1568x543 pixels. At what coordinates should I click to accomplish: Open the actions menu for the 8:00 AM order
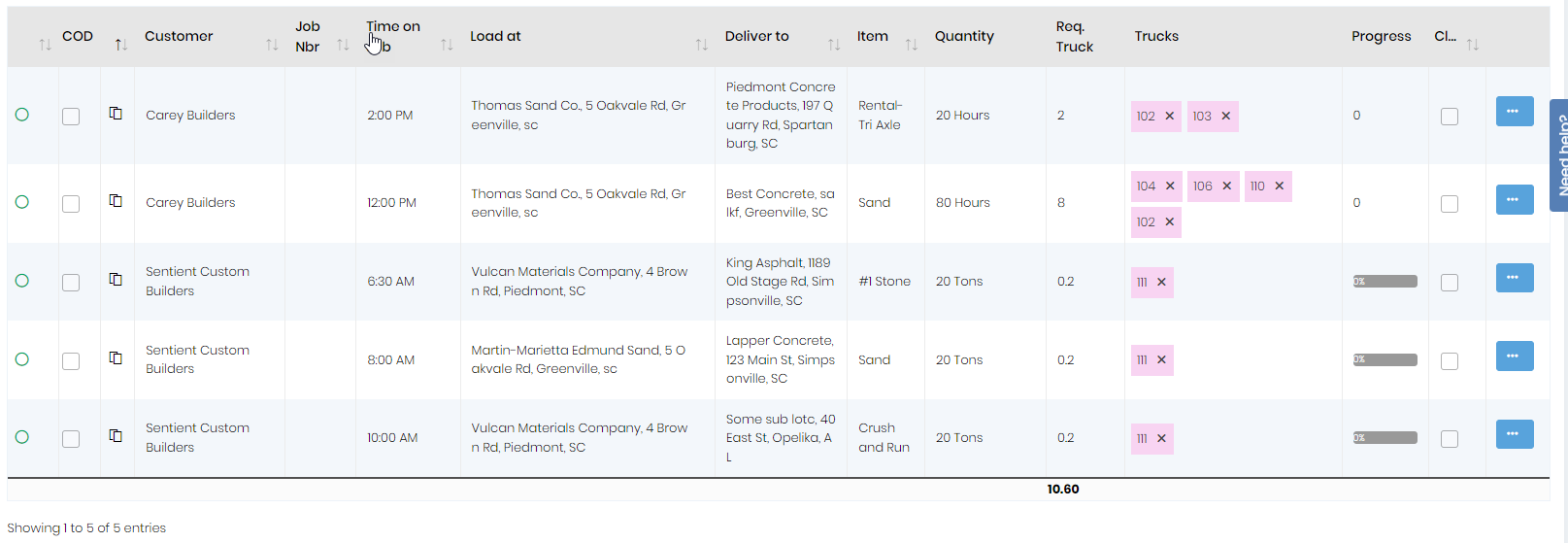[x=1514, y=356]
